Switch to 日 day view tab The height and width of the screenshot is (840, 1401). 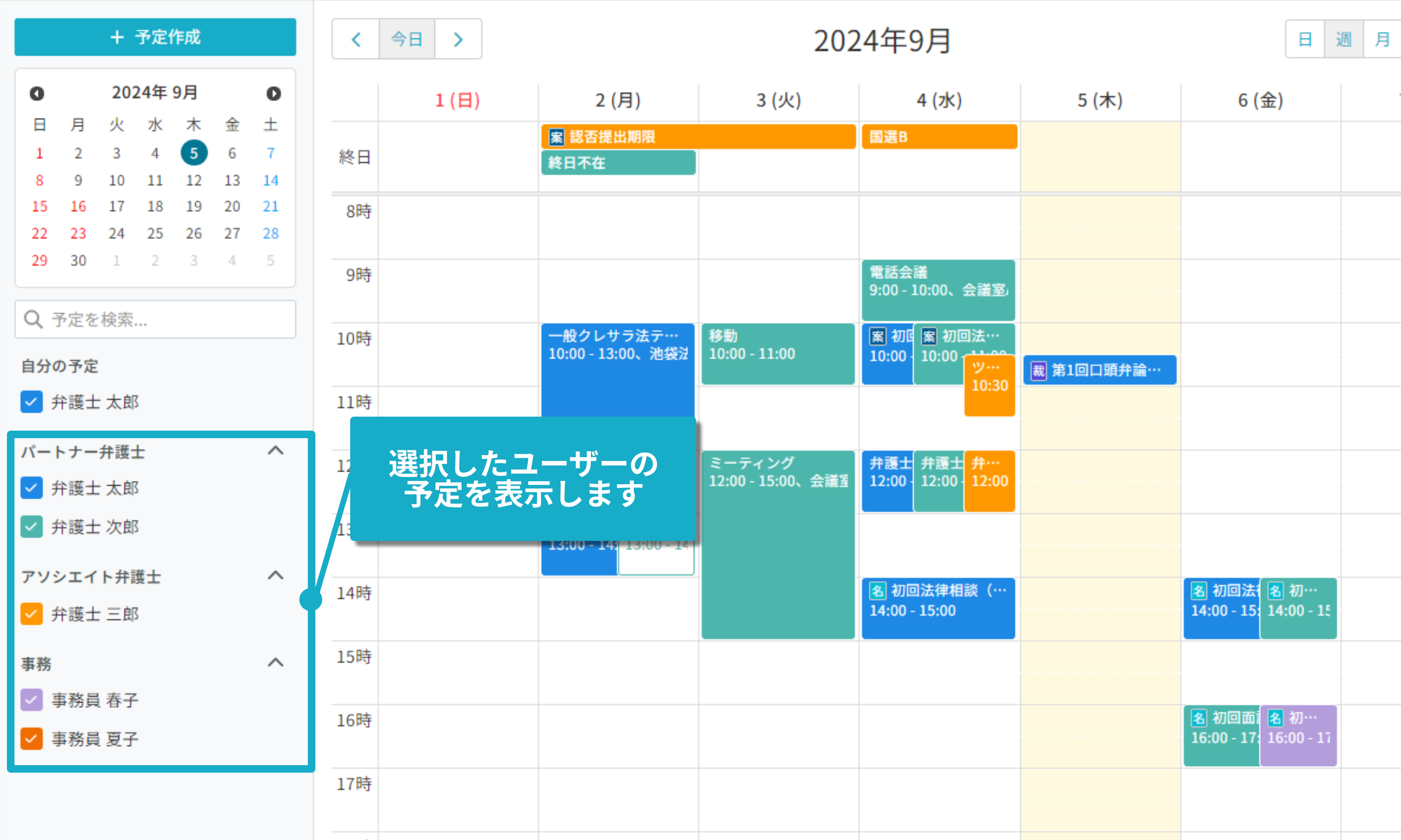click(1305, 39)
